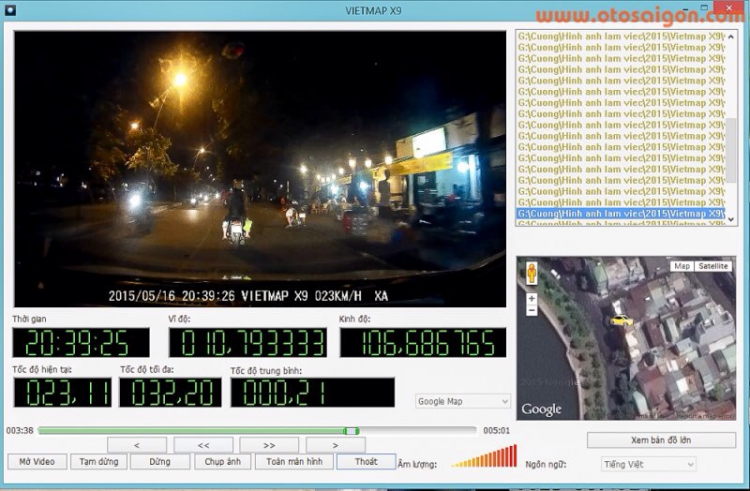The image size is (750, 491).
Task: Adjust the Âm lượng volume bars
Action: tap(485, 457)
